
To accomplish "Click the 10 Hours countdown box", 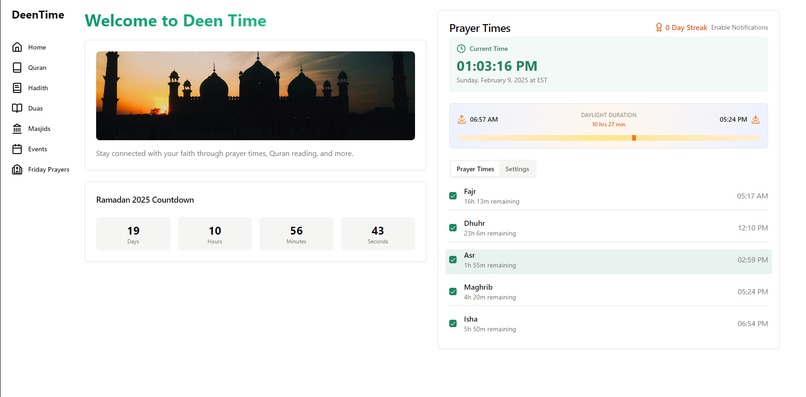I will coord(215,233).
